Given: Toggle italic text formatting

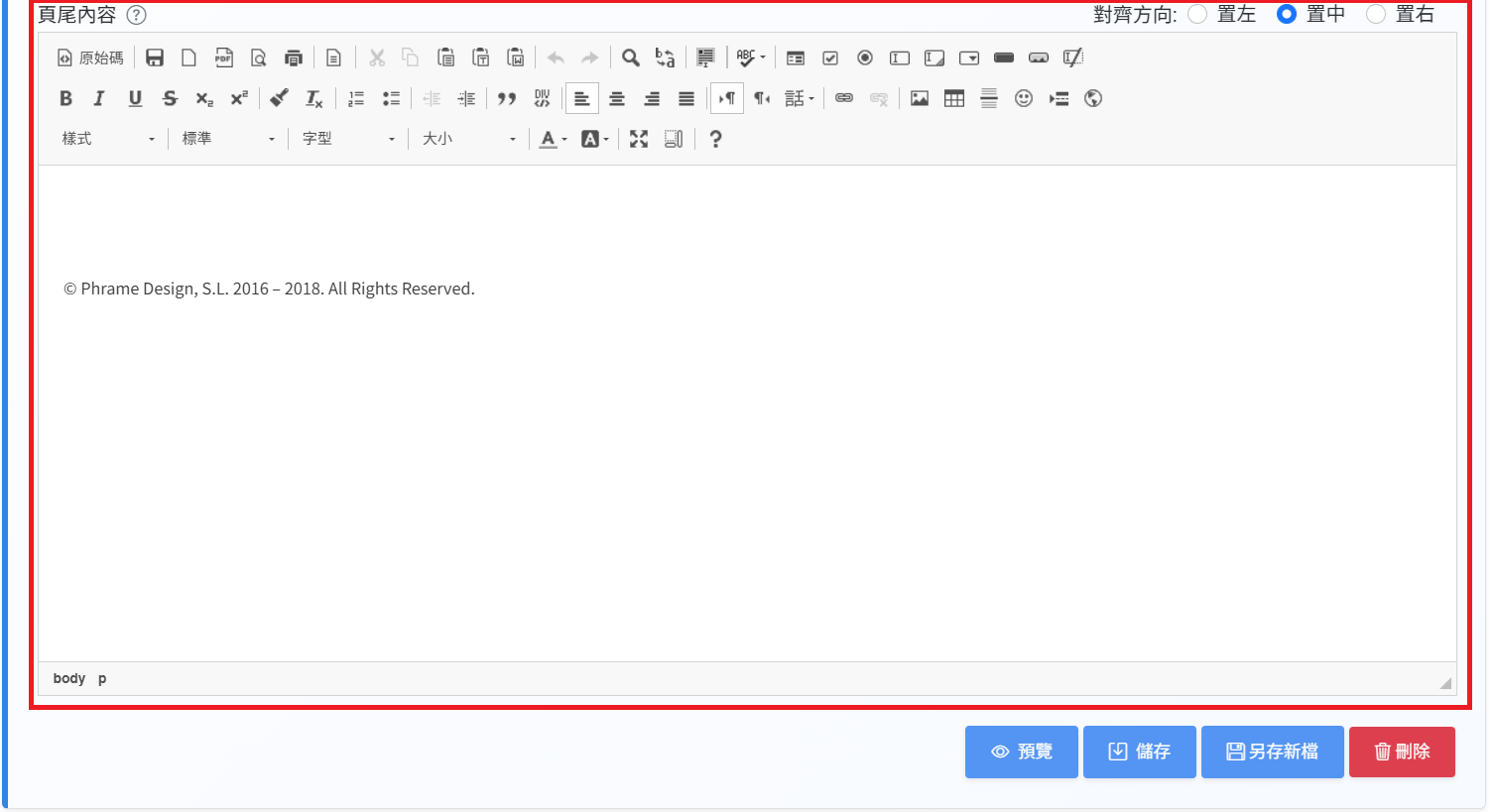Looking at the screenshot, I should 99,98.
